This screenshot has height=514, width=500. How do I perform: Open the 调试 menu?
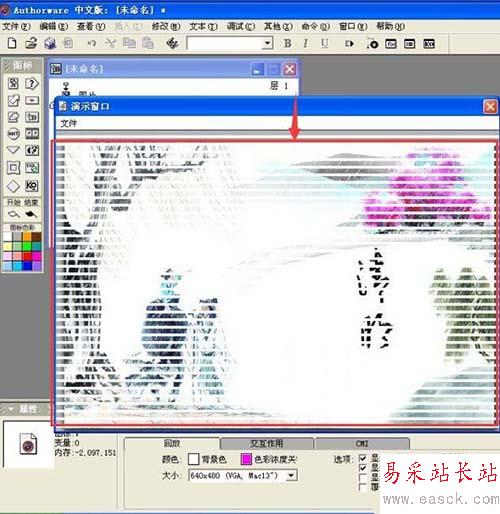tap(241, 26)
